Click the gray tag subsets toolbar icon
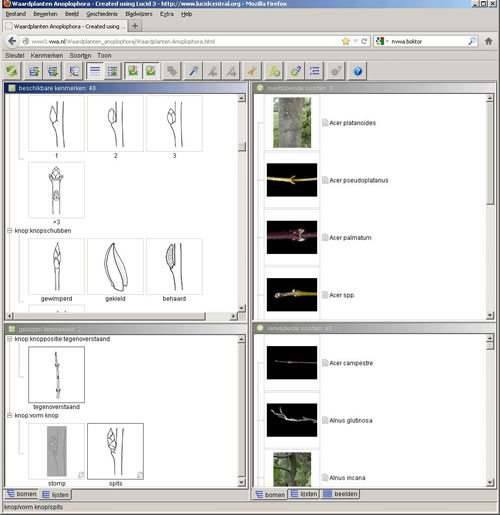Viewport: 500px width, 515px height. point(172,71)
